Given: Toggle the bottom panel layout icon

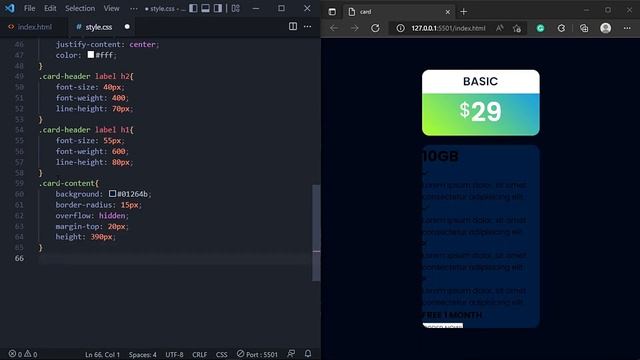Looking at the screenshot, I should point(206,8).
